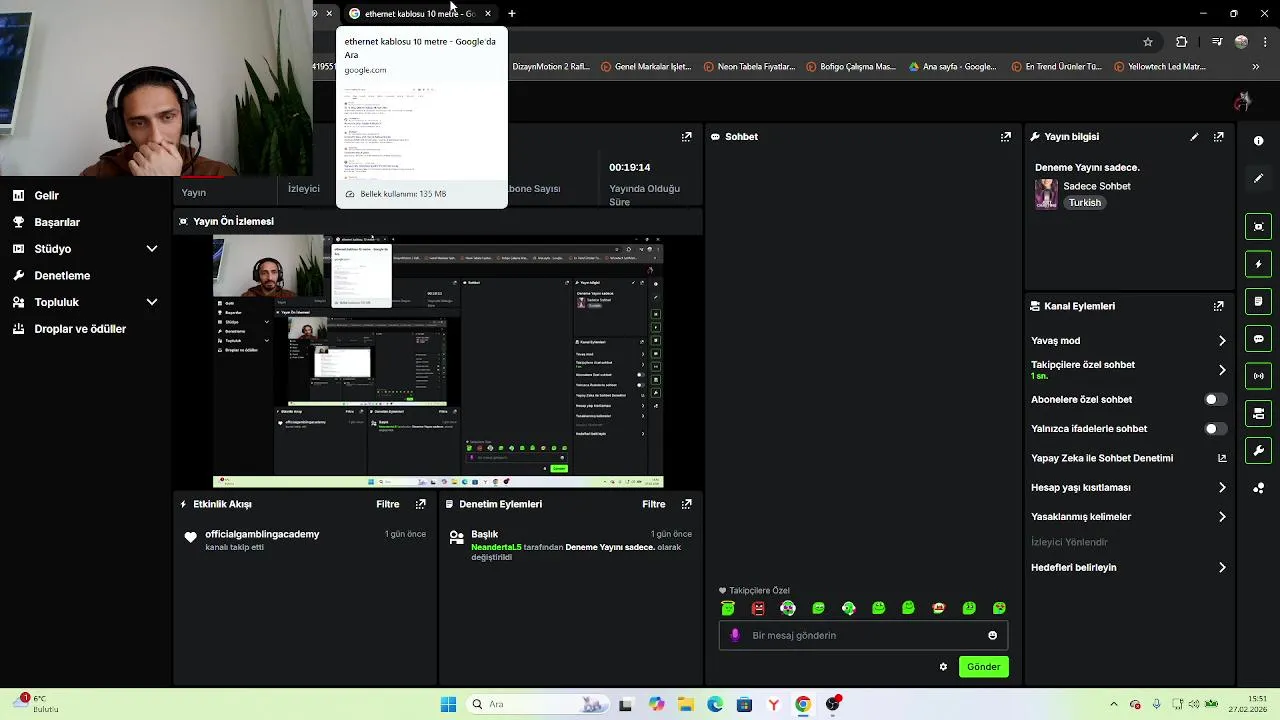Open Hedefleri belirleyin options

point(1128,568)
